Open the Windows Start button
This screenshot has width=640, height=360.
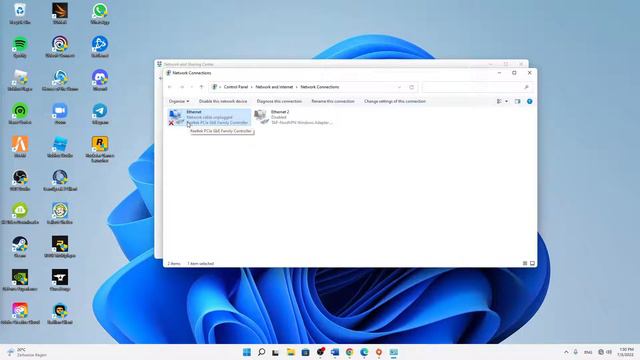(247, 352)
